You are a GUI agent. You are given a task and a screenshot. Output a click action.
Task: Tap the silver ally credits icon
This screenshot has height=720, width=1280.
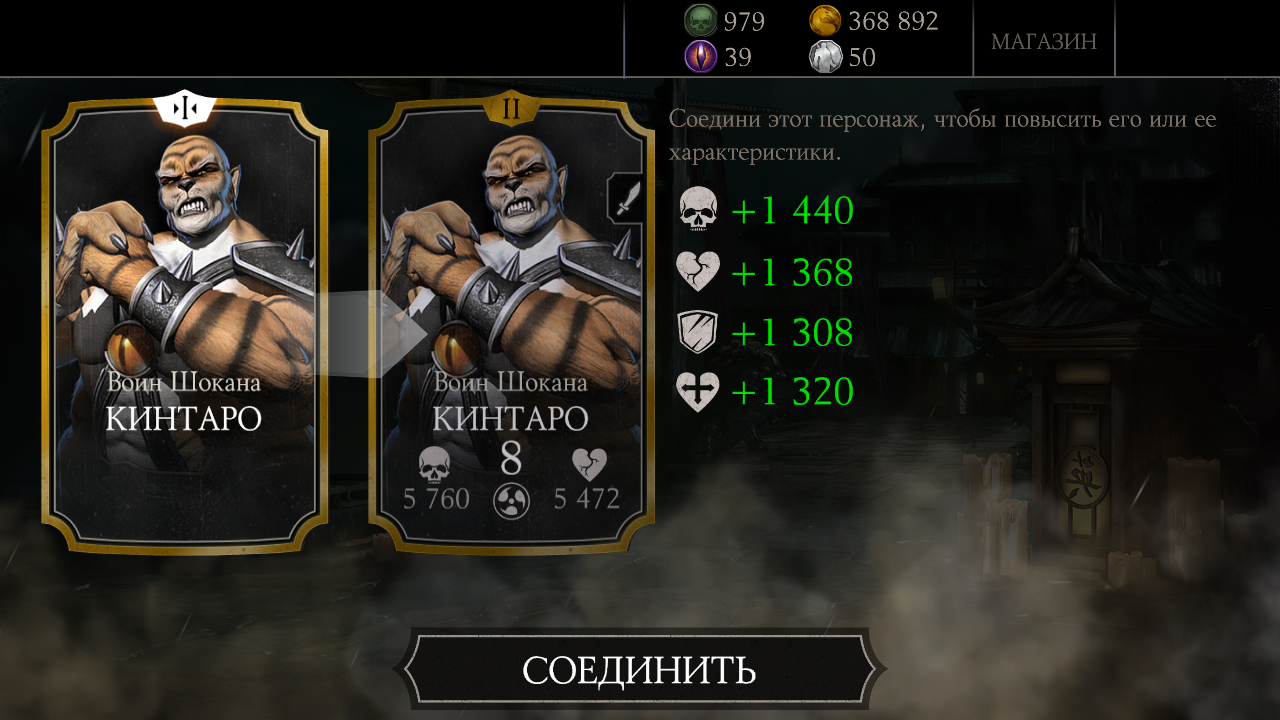(825, 57)
